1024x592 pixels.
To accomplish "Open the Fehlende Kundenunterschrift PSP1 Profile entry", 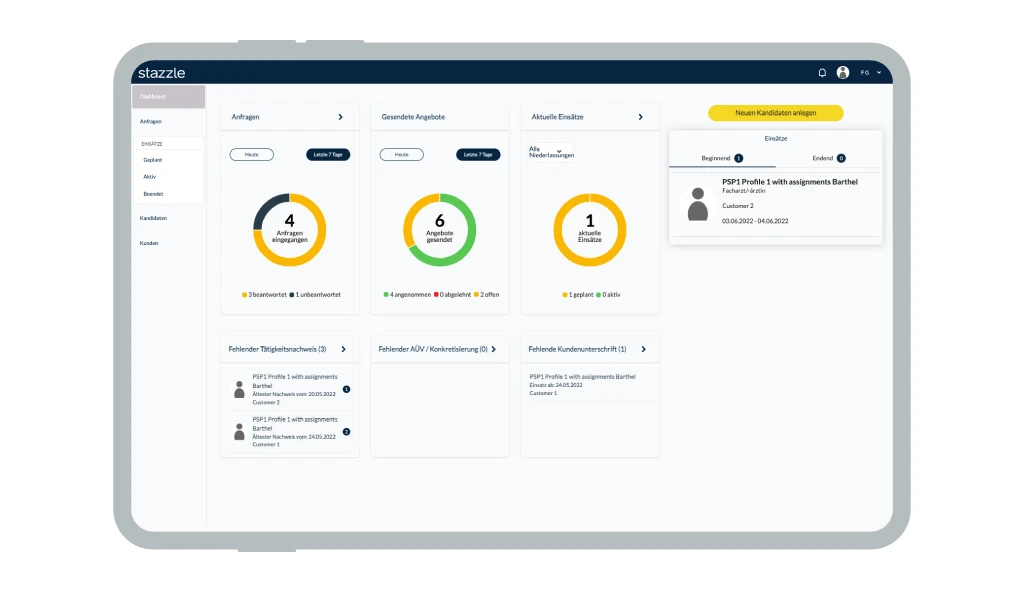I will point(590,385).
